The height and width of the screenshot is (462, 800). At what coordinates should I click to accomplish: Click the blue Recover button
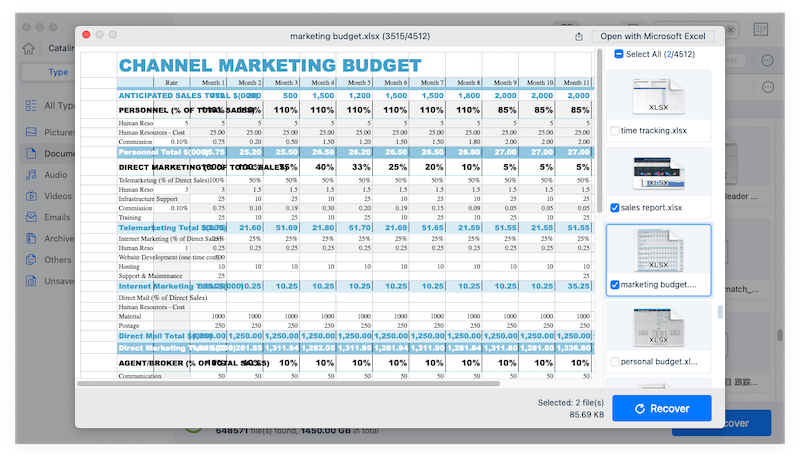click(662, 408)
